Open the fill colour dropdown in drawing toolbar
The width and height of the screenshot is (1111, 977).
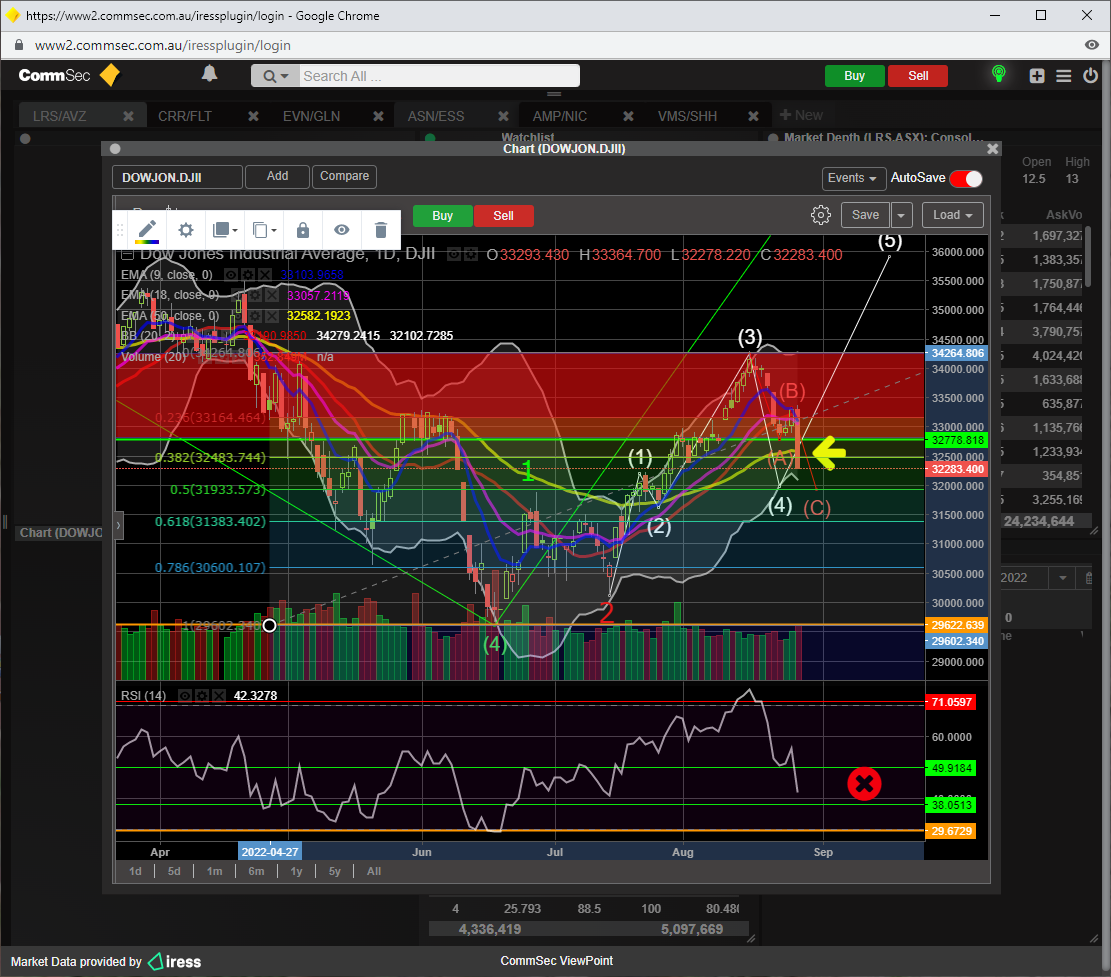[225, 230]
